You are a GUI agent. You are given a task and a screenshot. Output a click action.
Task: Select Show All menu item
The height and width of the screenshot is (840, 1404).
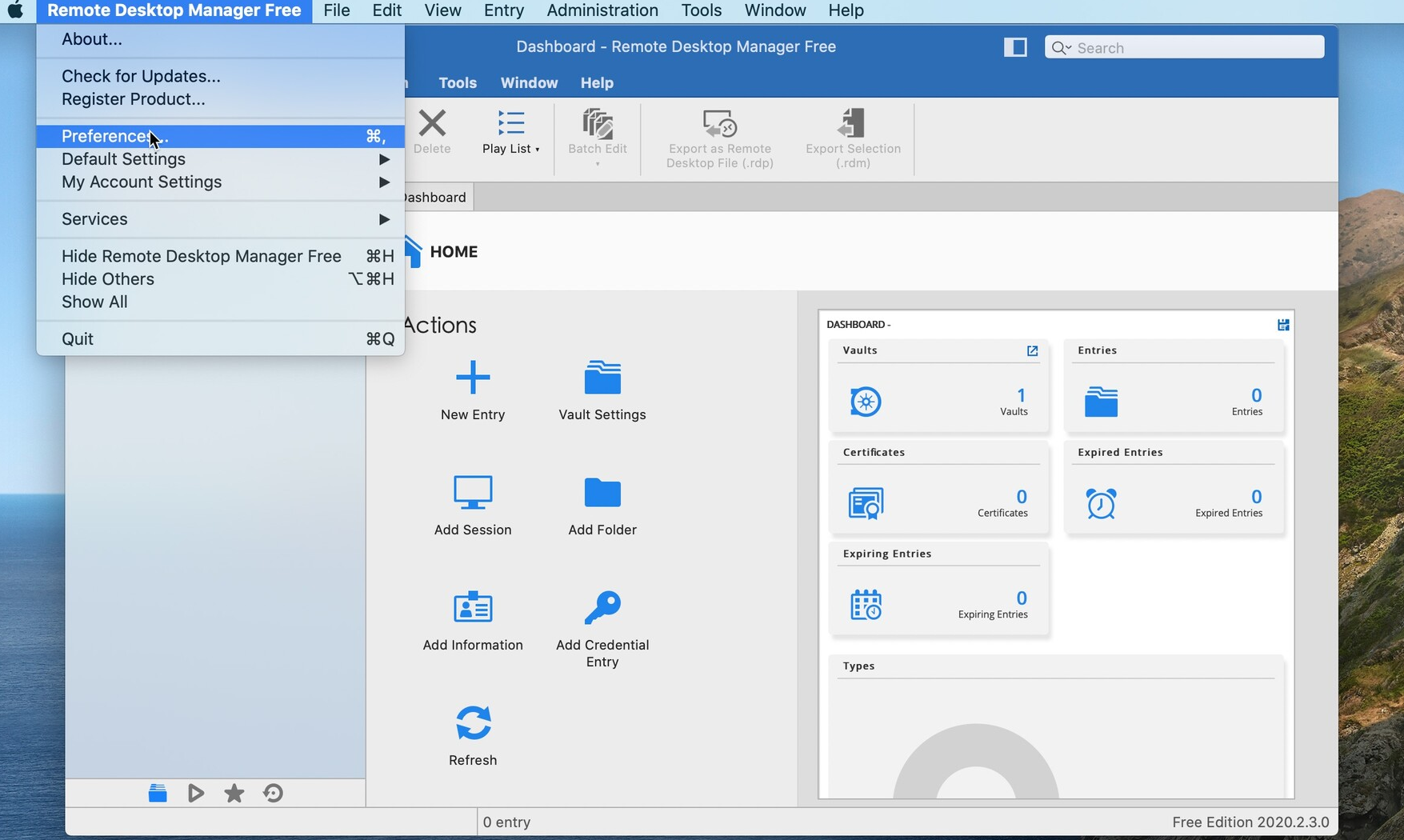(x=220, y=302)
